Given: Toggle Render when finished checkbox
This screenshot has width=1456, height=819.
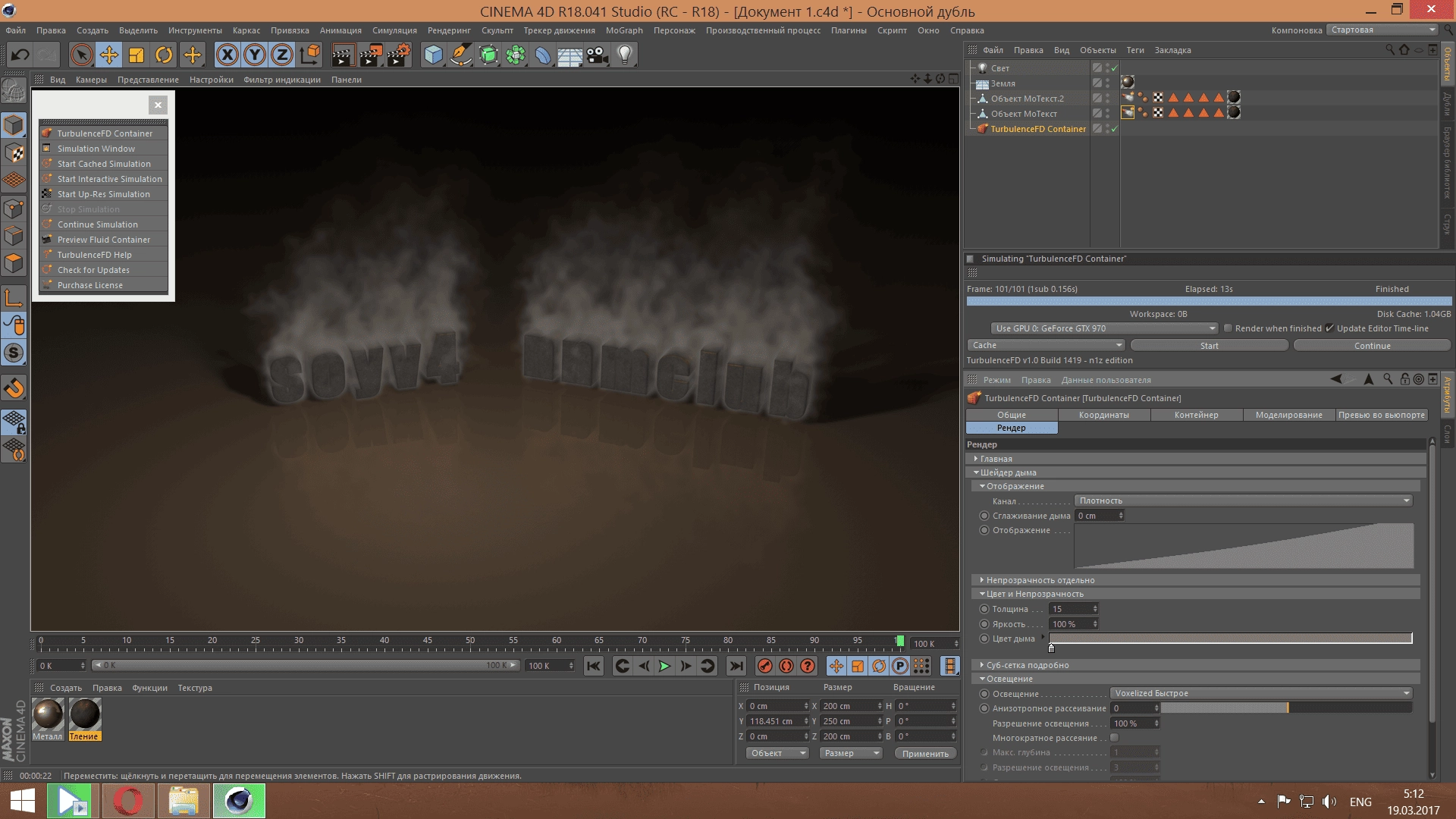Looking at the screenshot, I should tap(1228, 328).
